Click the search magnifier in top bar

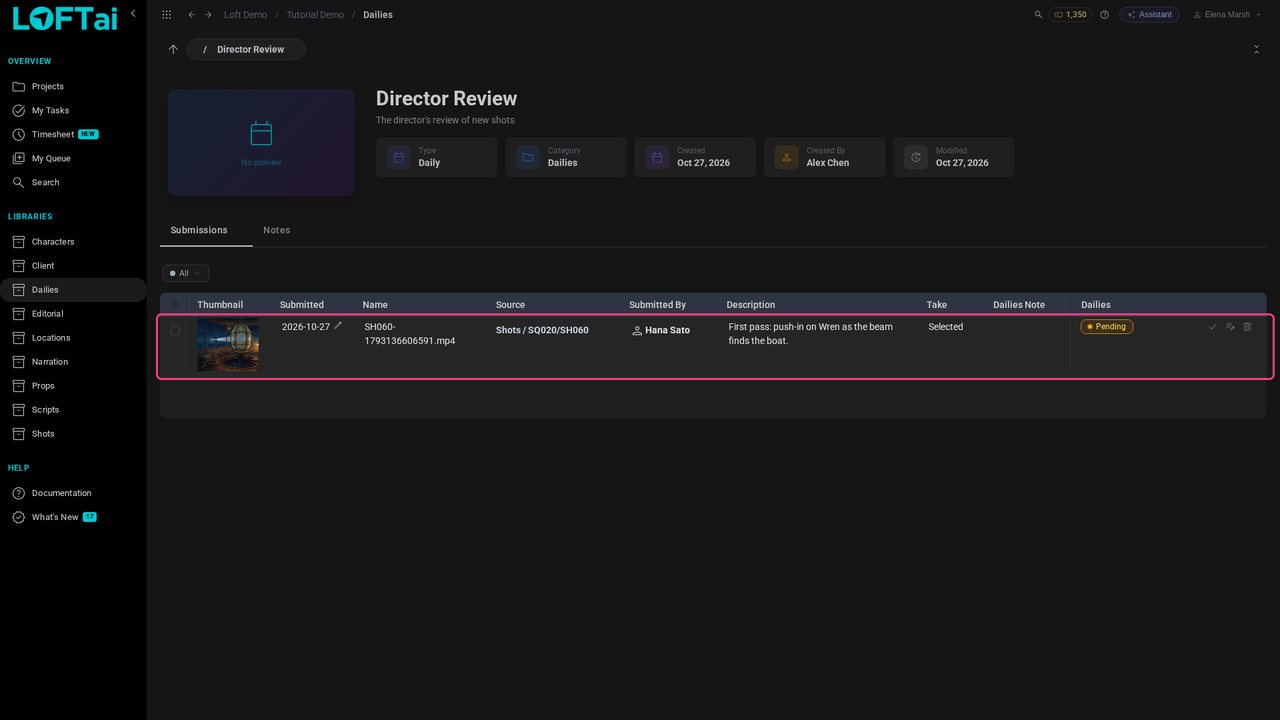pyautogui.click(x=1038, y=15)
